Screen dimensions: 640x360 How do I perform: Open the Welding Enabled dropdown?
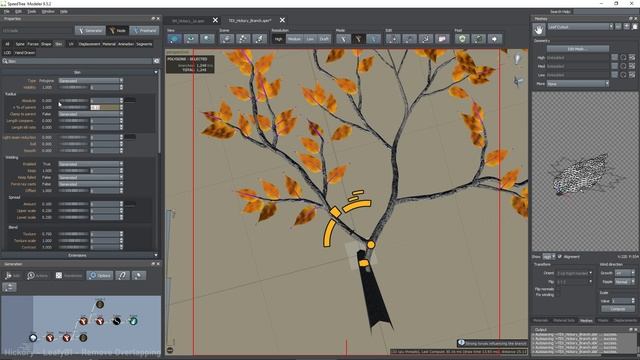click(x=90, y=164)
